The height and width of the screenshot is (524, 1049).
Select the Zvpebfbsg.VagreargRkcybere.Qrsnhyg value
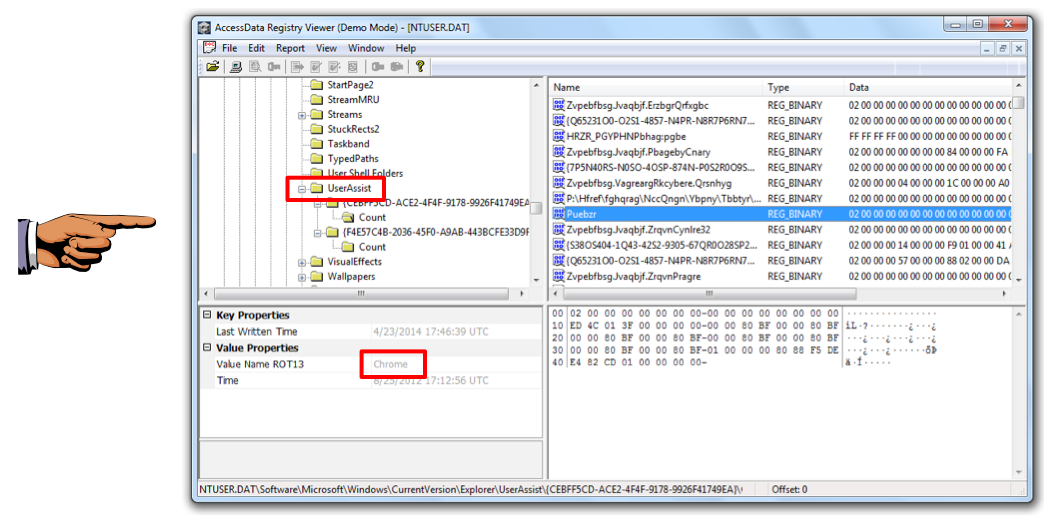pyautogui.click(x=649, y=183)
